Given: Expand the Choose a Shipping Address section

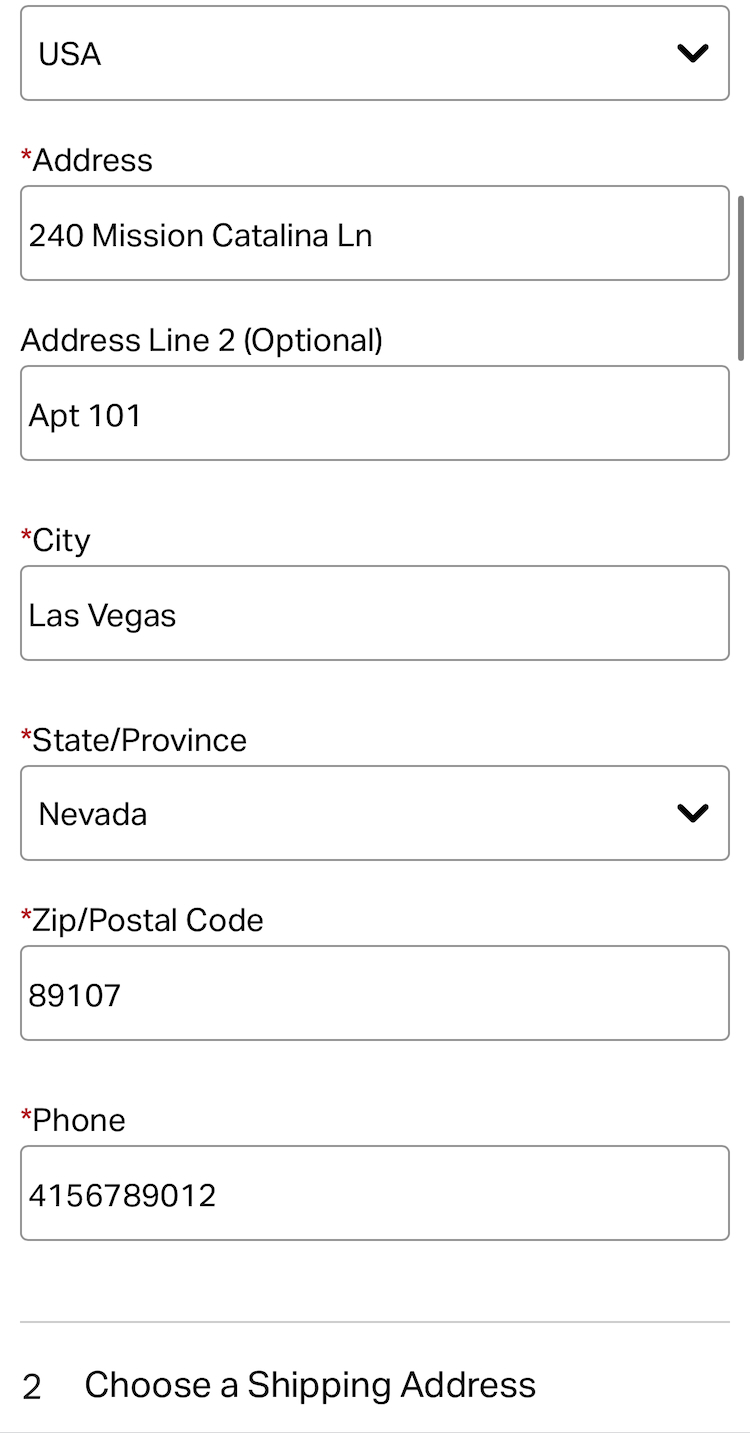Looking at the screenshot, I should pyautogui.click(x=310, y=1385).
